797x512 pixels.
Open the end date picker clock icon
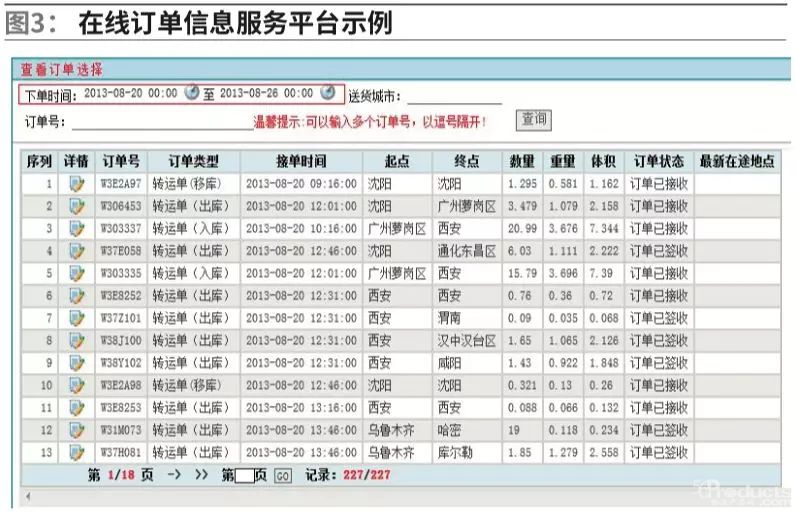point(327,93)
